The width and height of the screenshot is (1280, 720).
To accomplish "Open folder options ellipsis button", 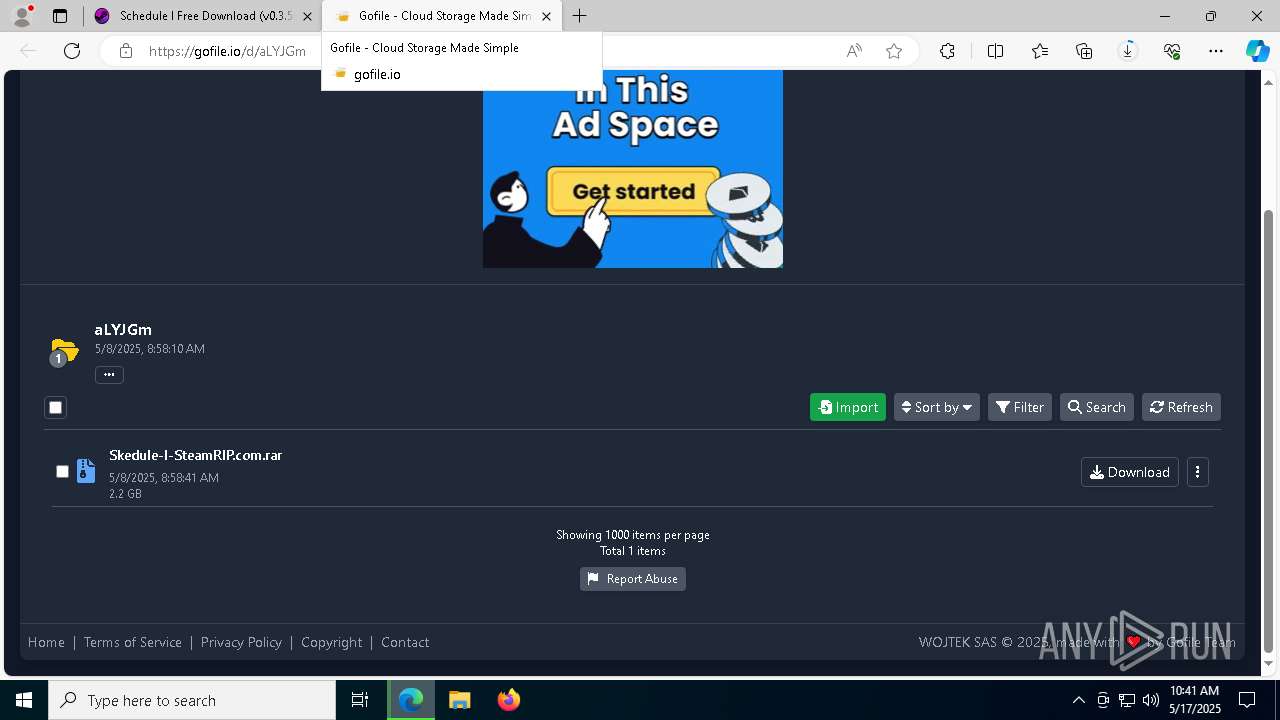I will tap(109, 375).
